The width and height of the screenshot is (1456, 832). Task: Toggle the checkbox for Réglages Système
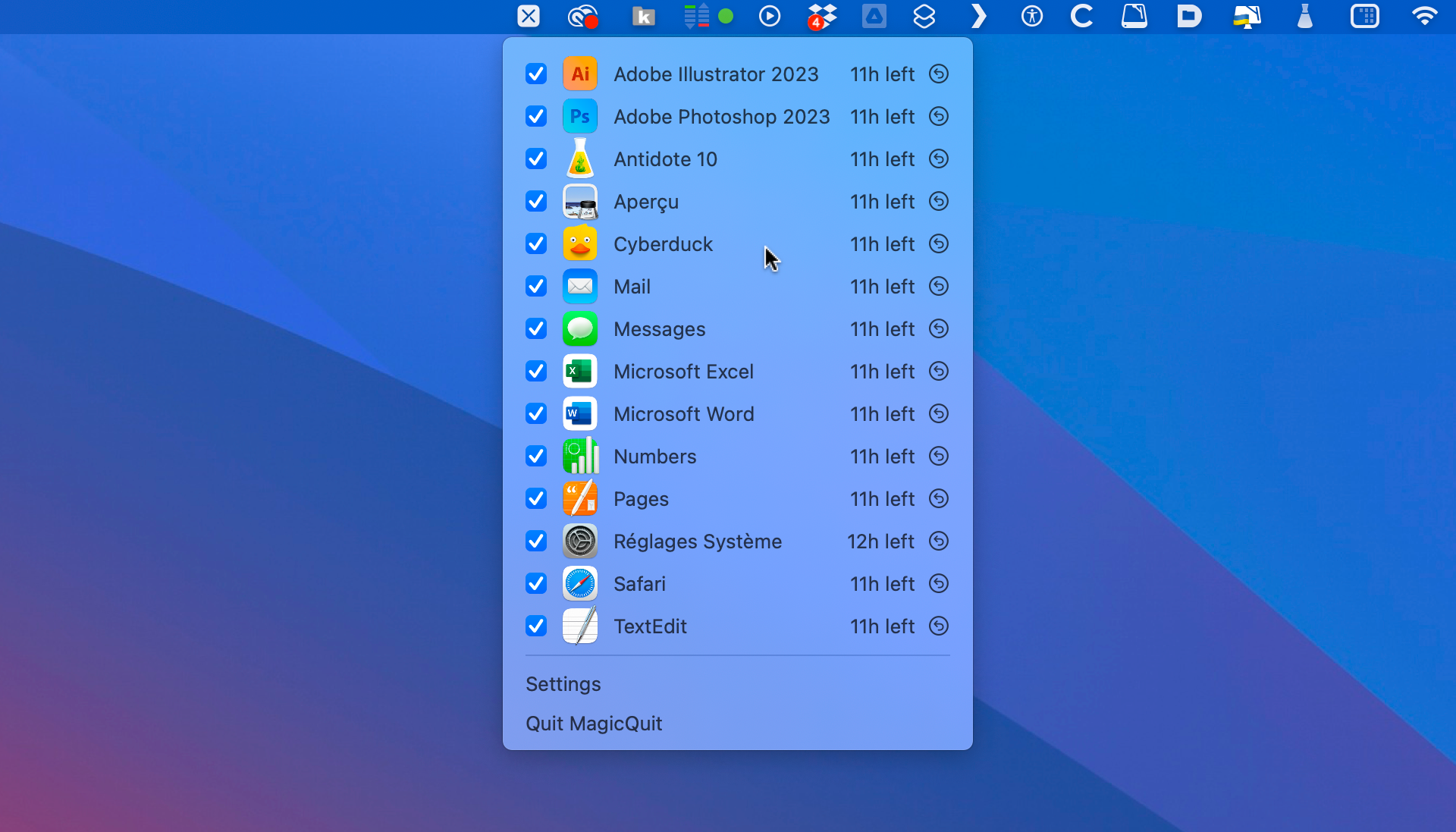pos(535,541)
